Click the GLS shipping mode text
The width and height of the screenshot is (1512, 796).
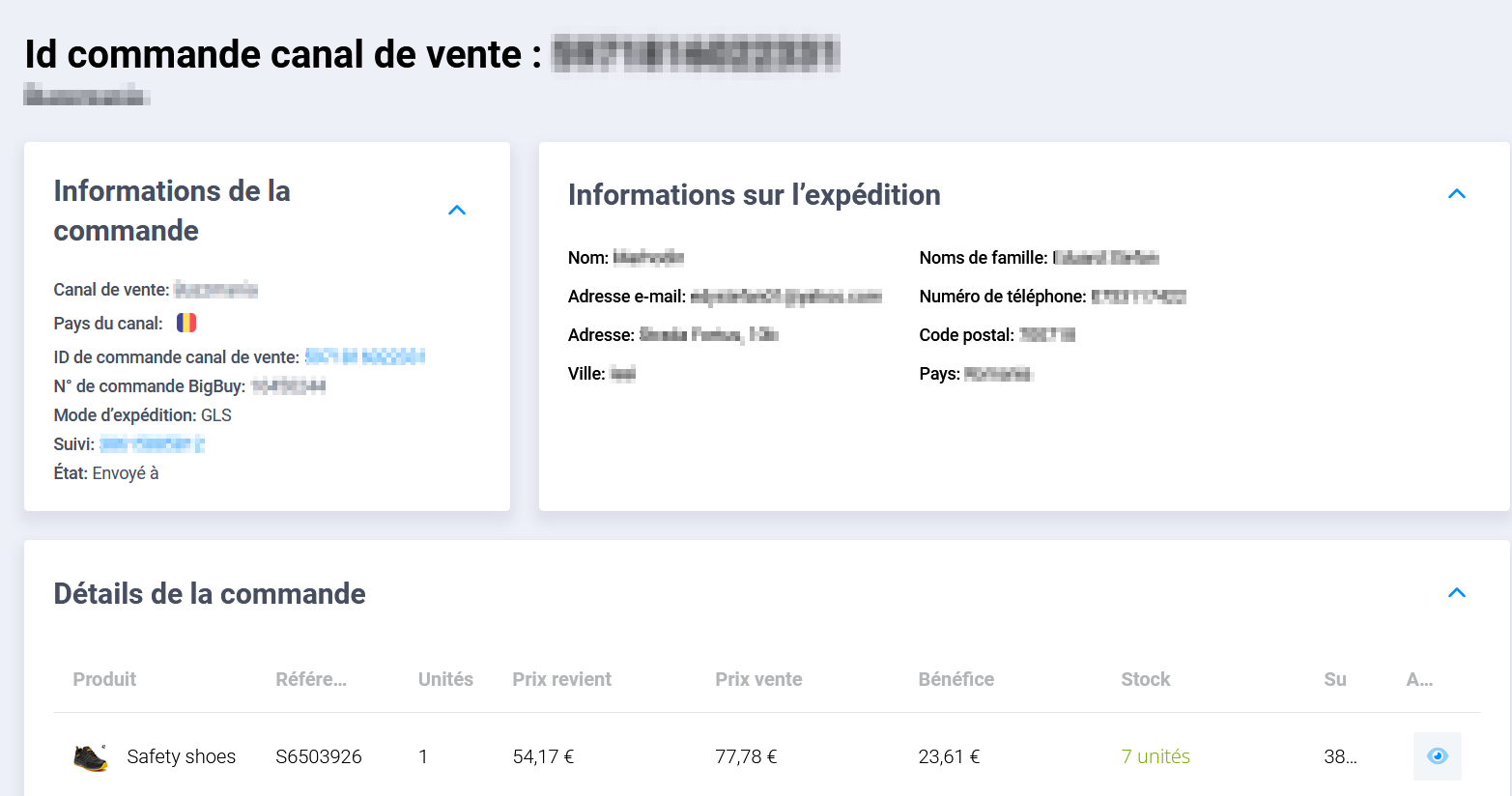pyautogui.click(x=216, y=415)
